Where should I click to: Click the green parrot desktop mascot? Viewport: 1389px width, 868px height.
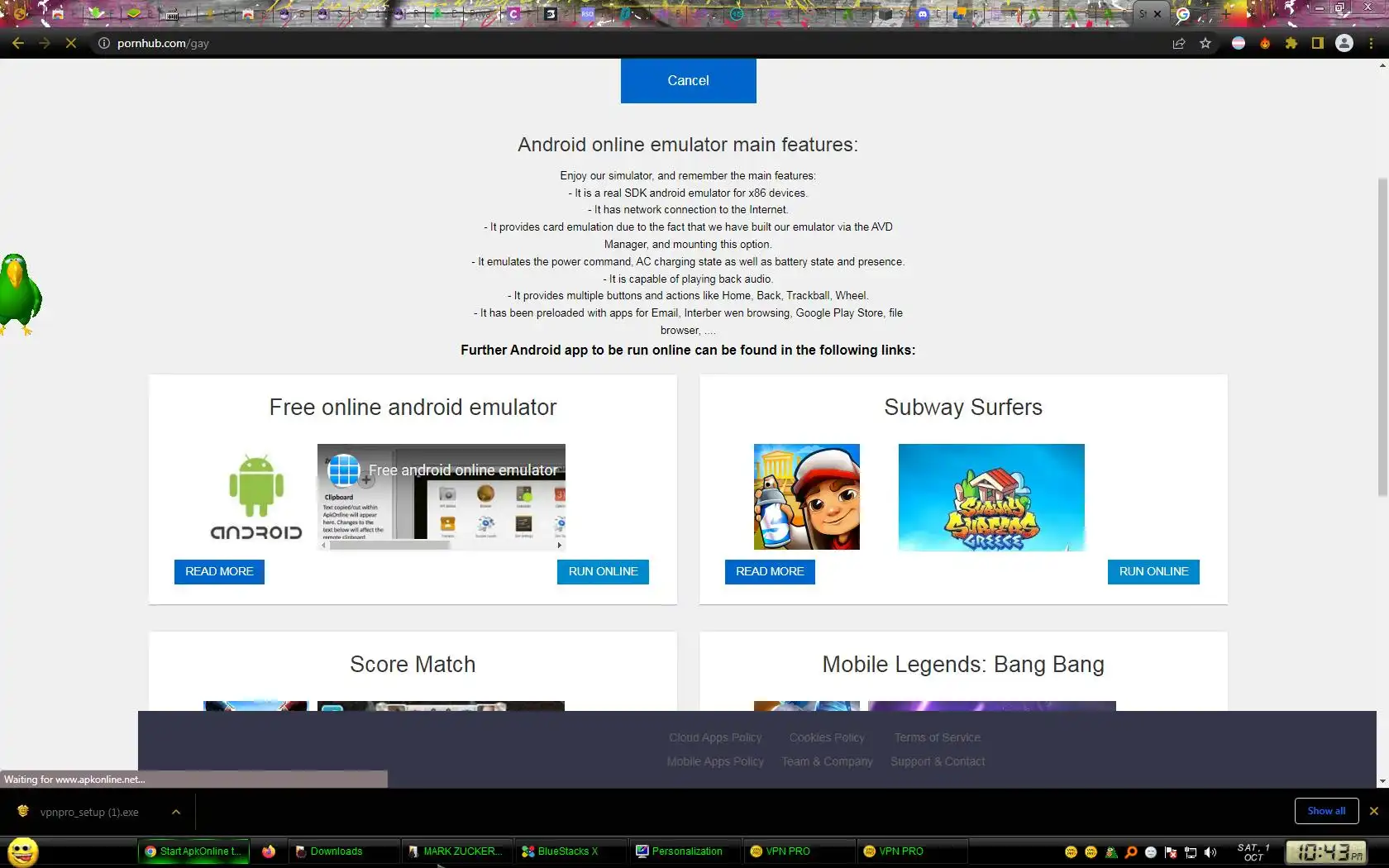point(20,294)
